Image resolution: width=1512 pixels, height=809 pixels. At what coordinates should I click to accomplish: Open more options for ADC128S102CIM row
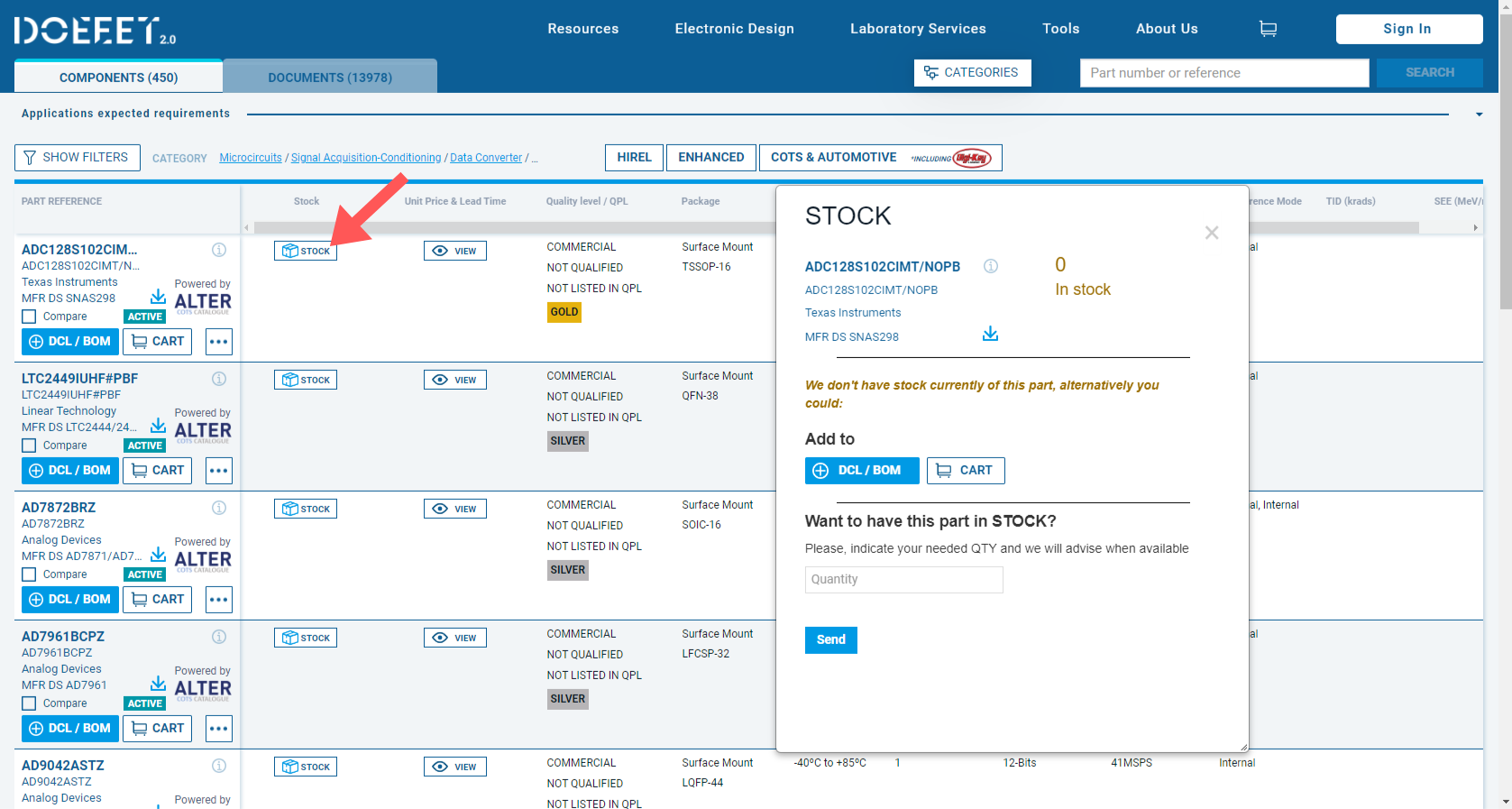click(x=219, y=342)
